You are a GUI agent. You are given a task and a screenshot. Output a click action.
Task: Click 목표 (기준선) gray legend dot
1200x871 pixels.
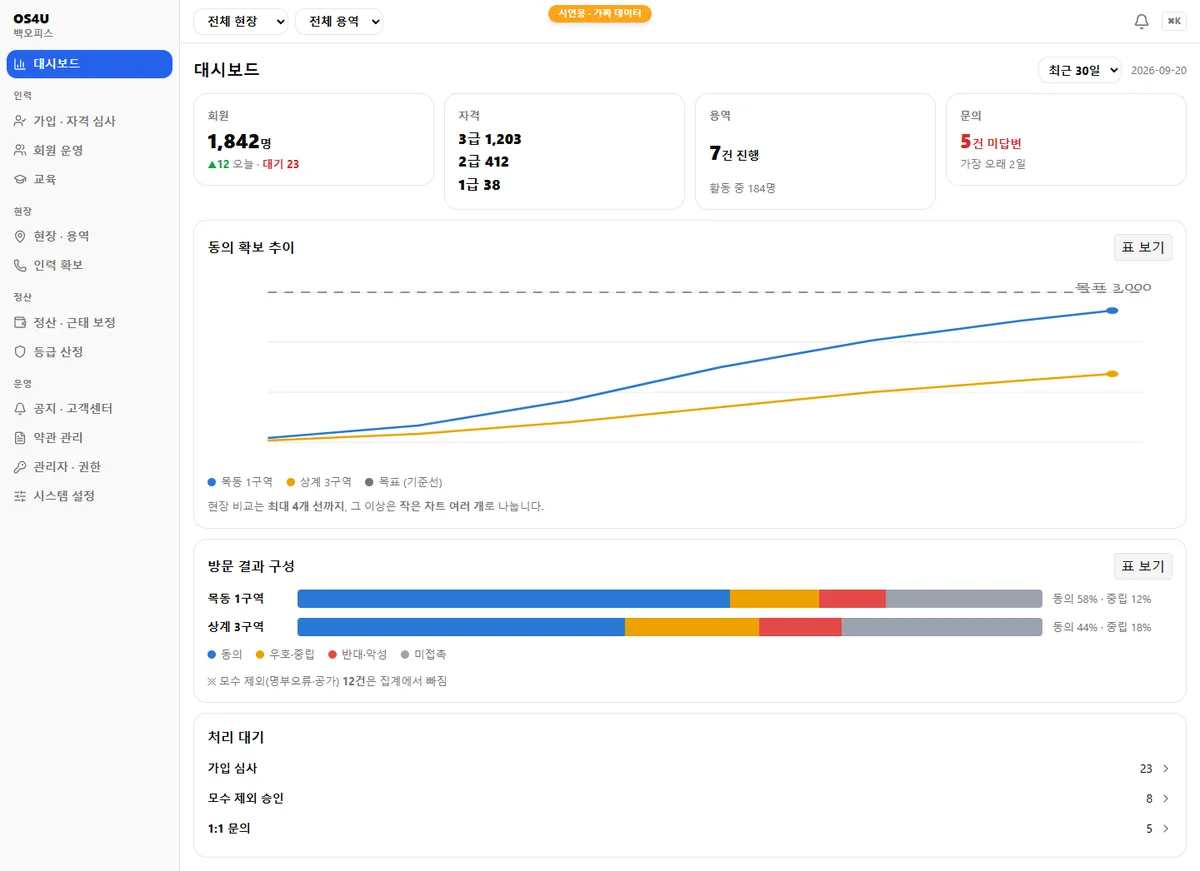(x=370, y=482)
